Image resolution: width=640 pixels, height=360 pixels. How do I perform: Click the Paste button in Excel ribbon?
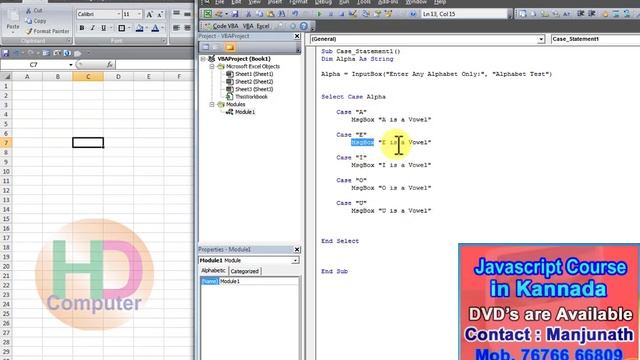pos(13,20)
